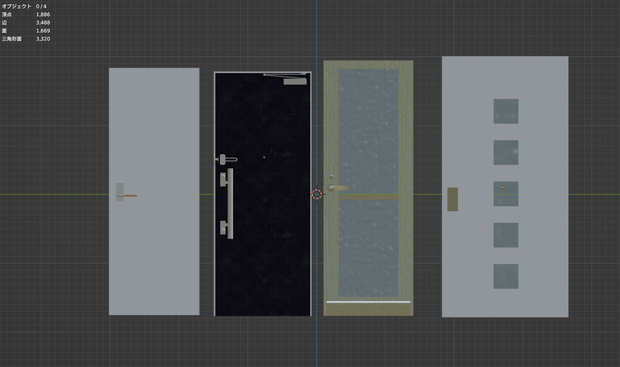Click the lower glass pane of the olive door

coord(369,248)
